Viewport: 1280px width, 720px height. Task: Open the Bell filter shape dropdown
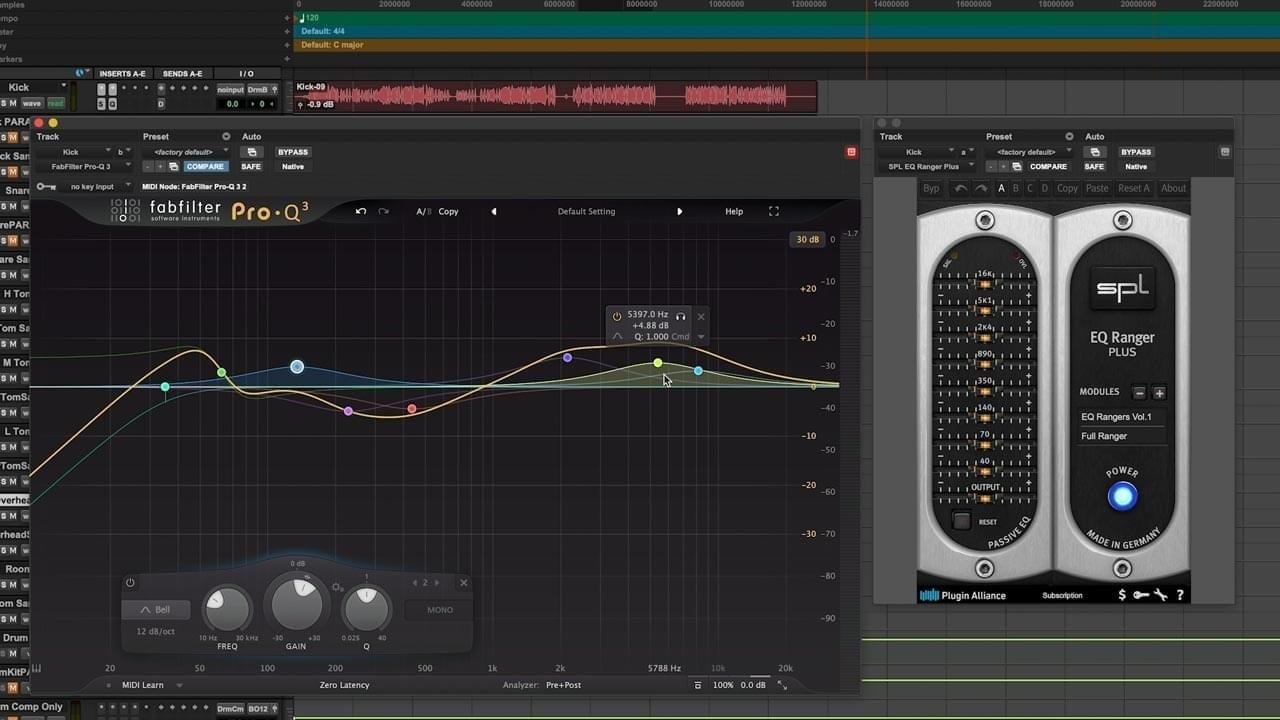pyautogui.click(x=155, y=609)
